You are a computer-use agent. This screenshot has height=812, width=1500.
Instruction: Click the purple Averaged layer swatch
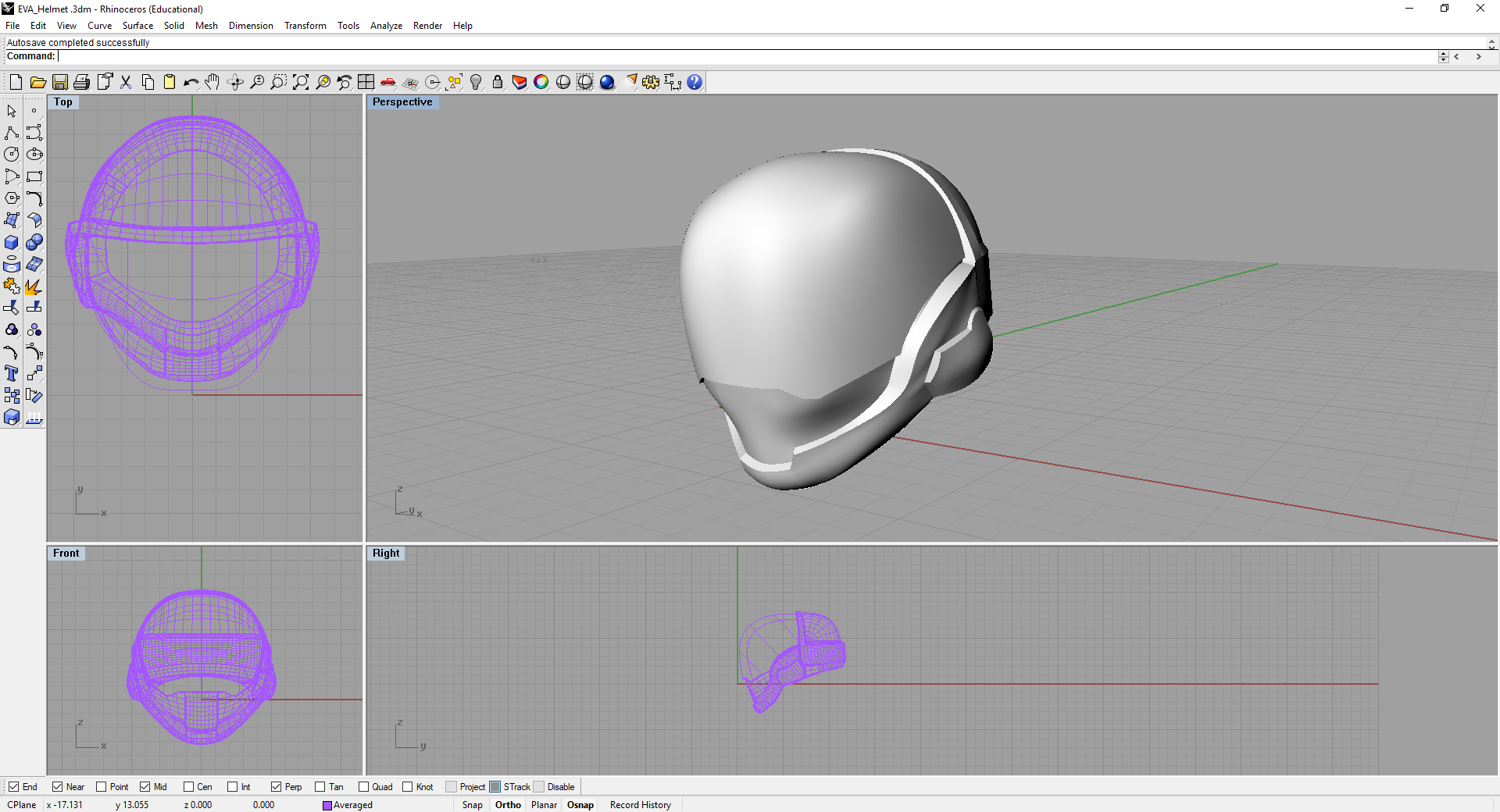pyautogui.click(x=327, y=806)
